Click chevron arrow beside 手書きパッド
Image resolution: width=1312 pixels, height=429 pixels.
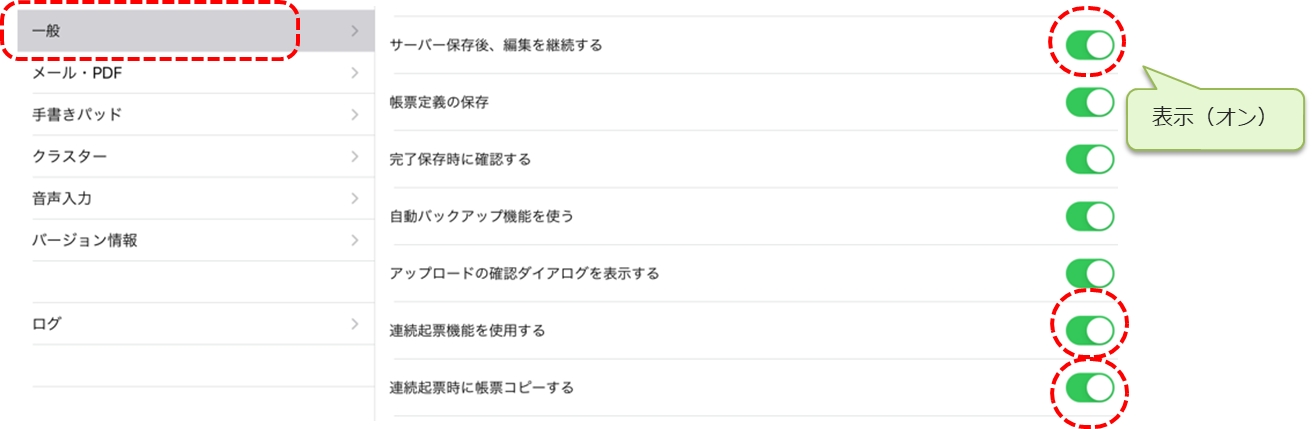(355, 115)
